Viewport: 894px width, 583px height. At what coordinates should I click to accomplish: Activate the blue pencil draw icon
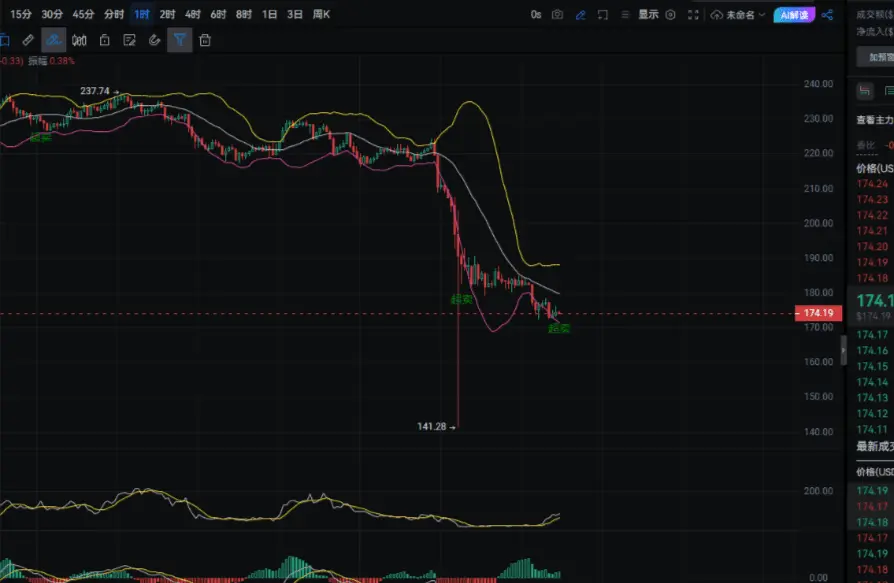pos(580,15)
